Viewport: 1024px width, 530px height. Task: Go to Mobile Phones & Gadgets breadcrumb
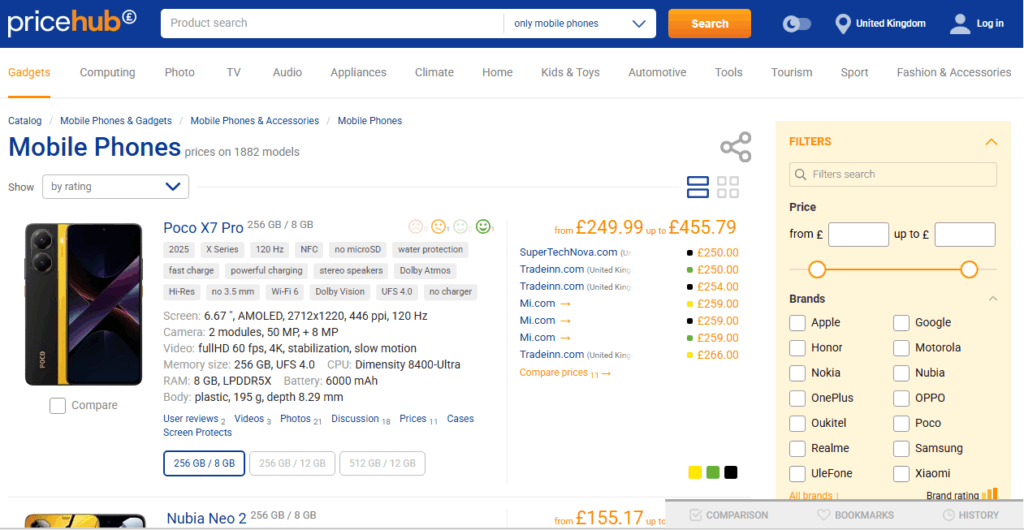click(116, 121)
